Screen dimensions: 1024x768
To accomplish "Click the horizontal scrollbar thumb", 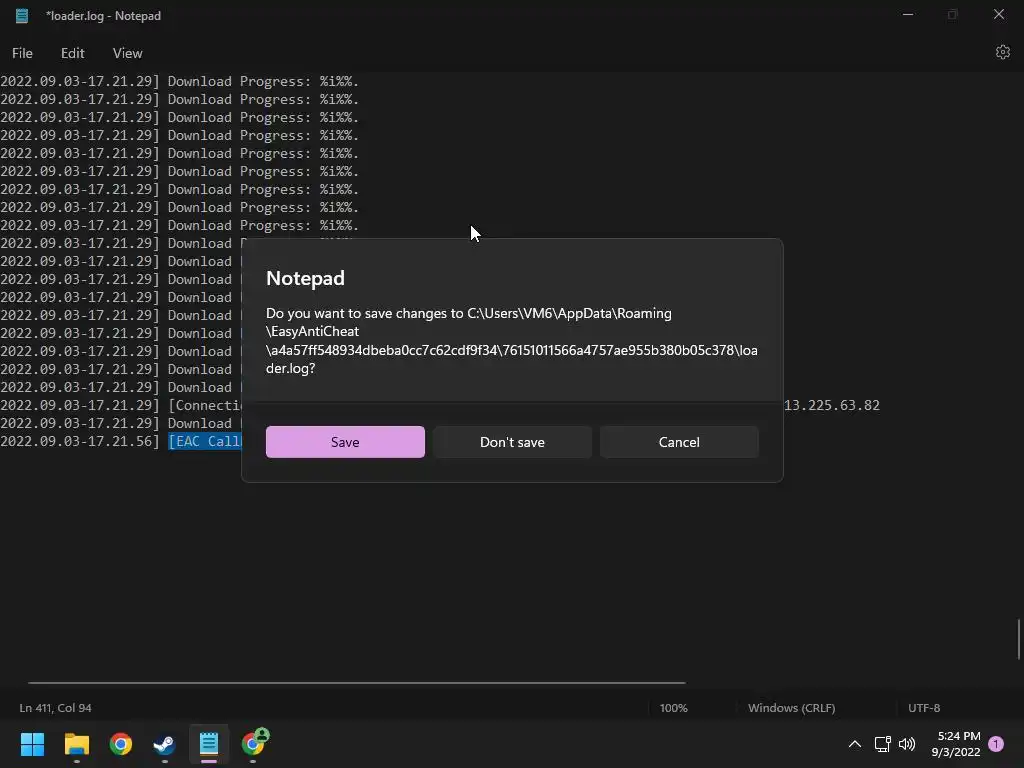I will pyautogui.click(x=357, y=683).
